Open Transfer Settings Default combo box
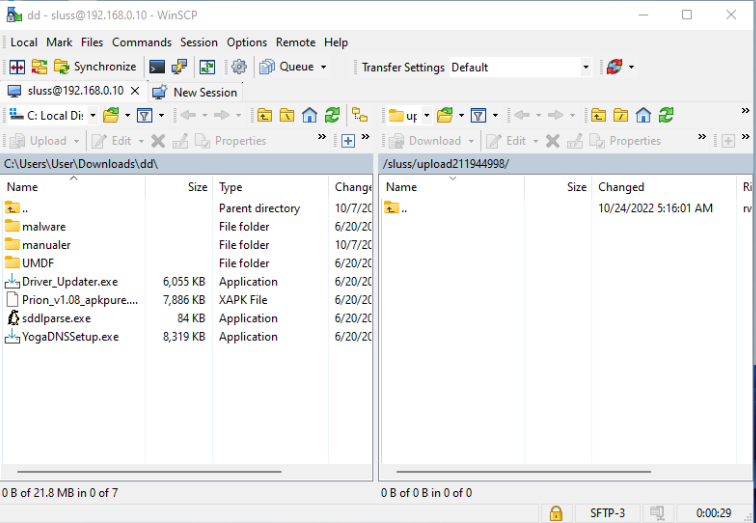This screenshot has width=756, height=523. pos(520,67)
